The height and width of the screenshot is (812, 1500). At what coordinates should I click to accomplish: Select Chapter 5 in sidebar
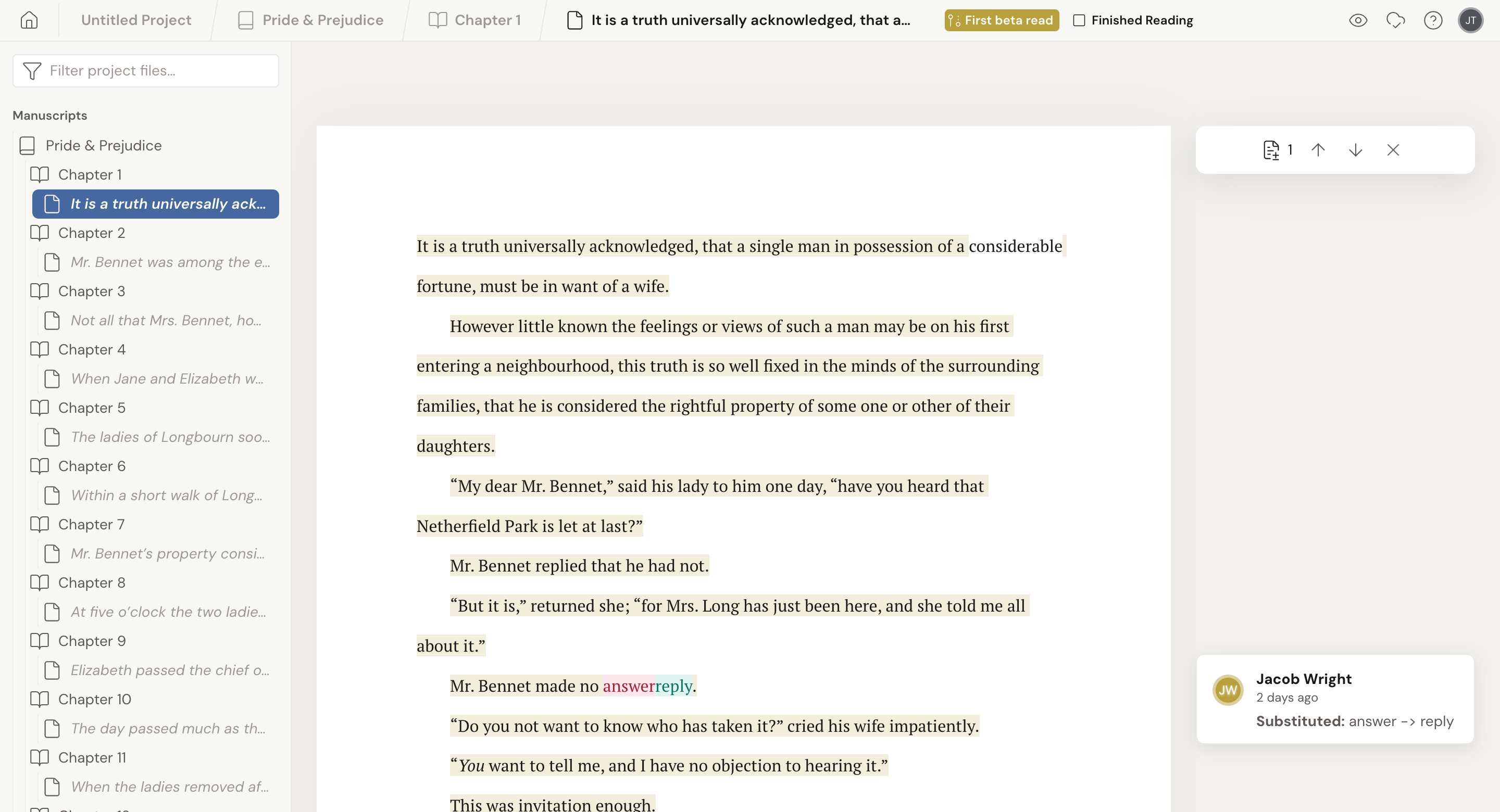tap(92, 408)
